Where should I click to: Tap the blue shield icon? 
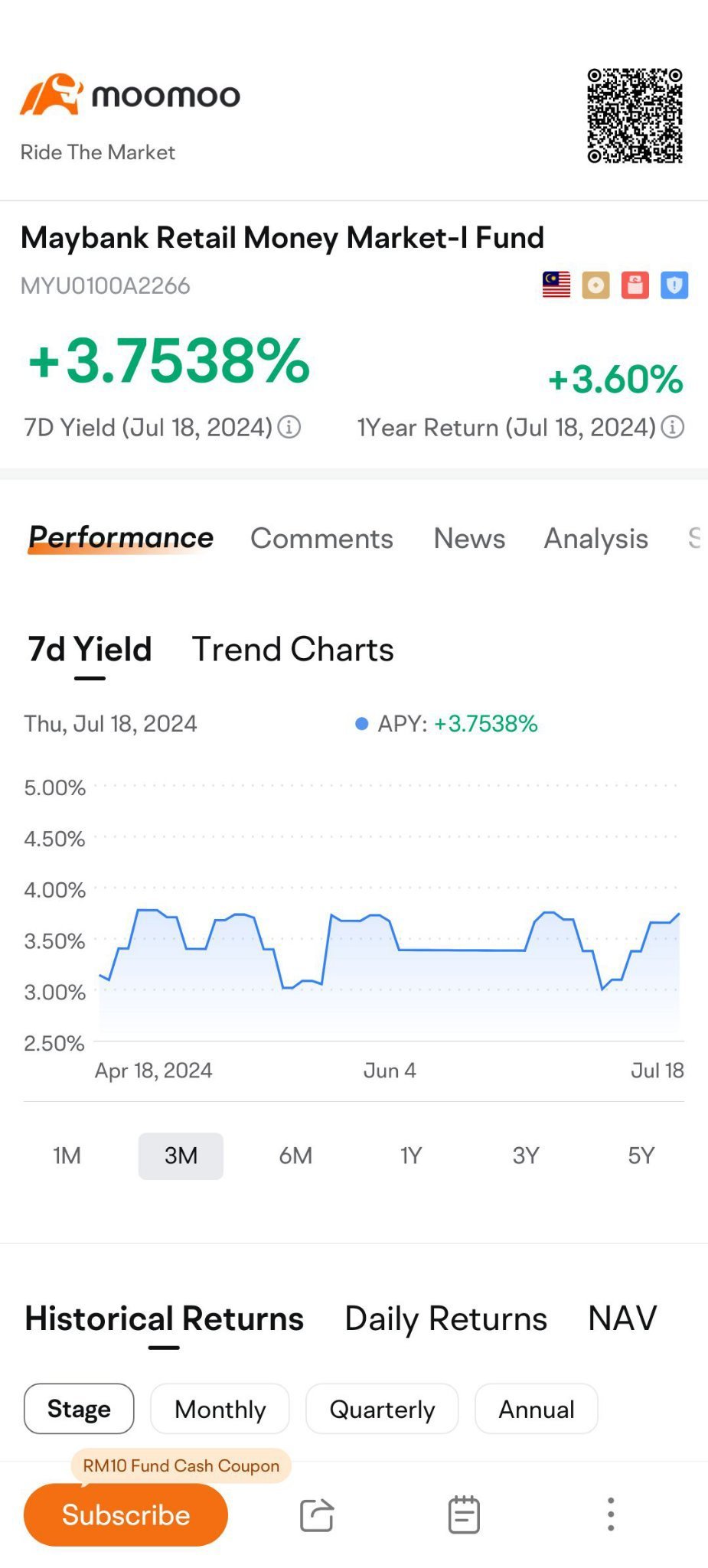[x=674, y=285]
